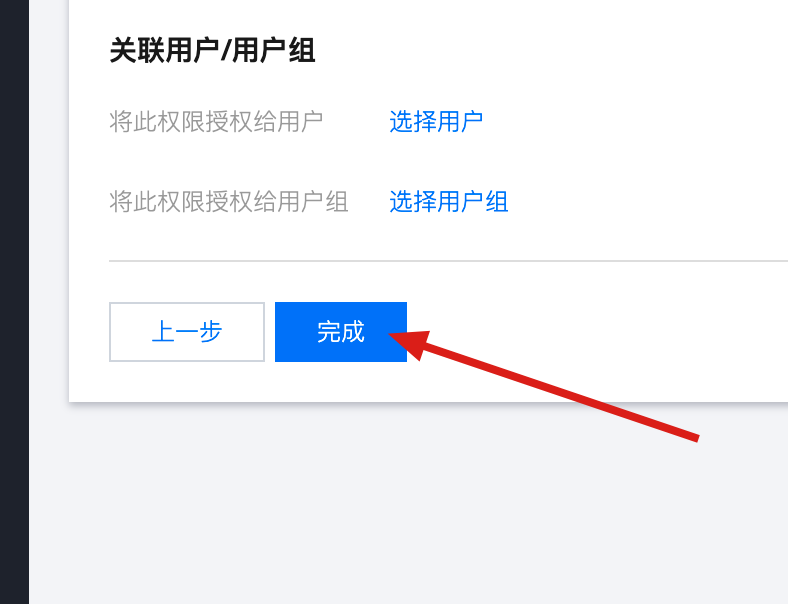The width and height of the screenshot is (788, 604).
Task: Click the 将此权限授权给用户 label
Action: [x=216, y=122]
